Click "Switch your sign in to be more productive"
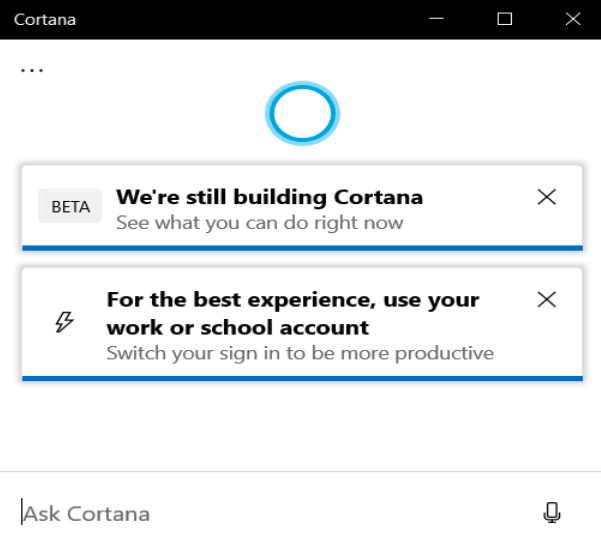 300,353
